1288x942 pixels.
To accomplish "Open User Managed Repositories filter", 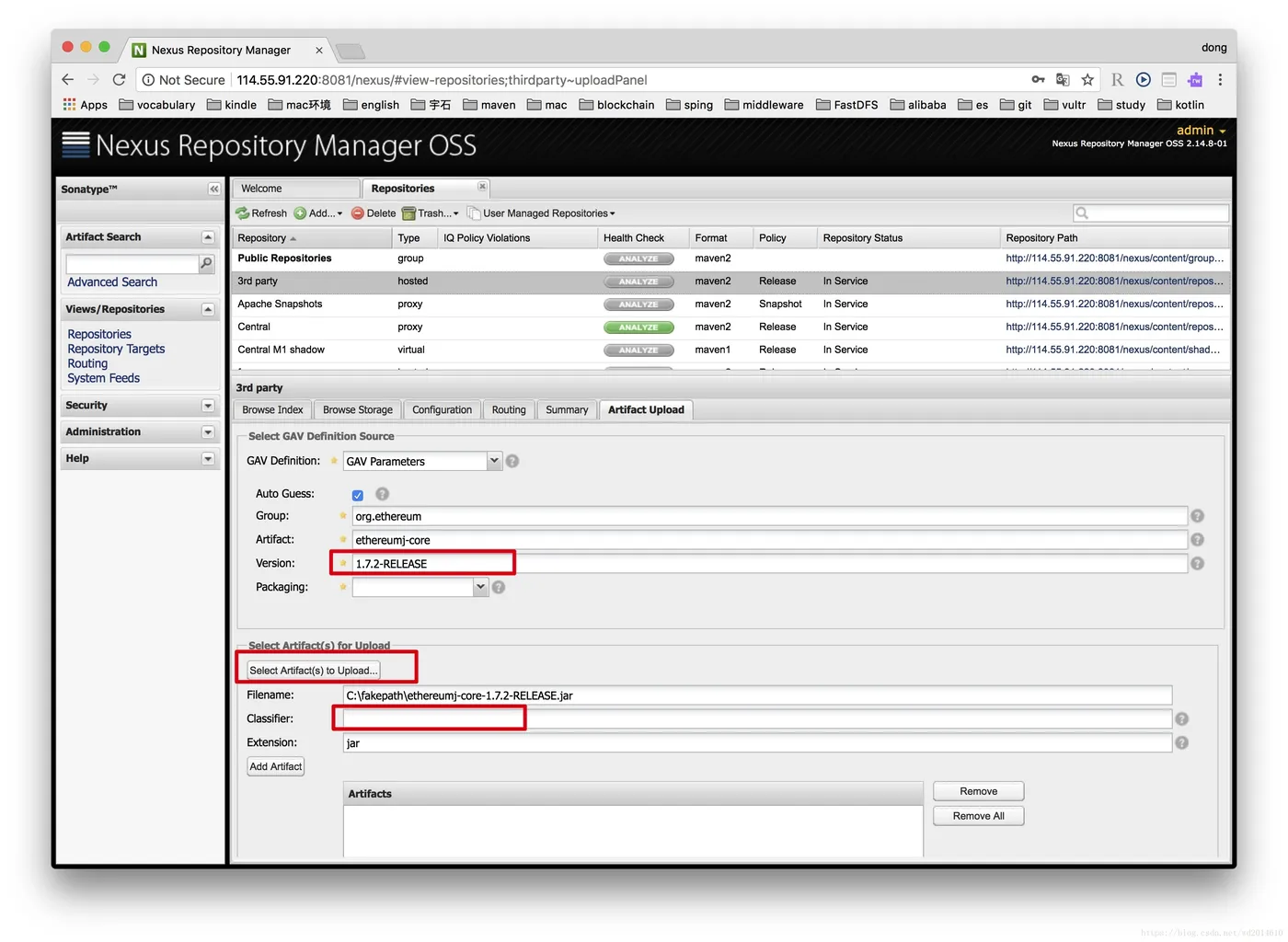I will 541,213.
